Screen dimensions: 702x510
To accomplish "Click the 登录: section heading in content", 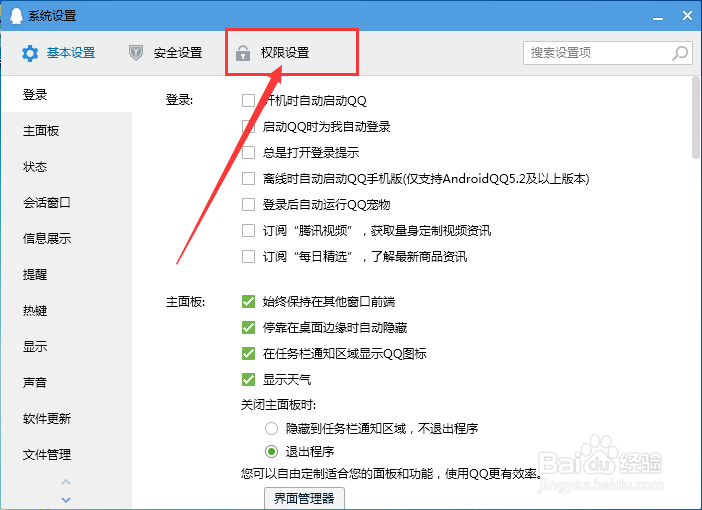I will click(x=180, y=99).
